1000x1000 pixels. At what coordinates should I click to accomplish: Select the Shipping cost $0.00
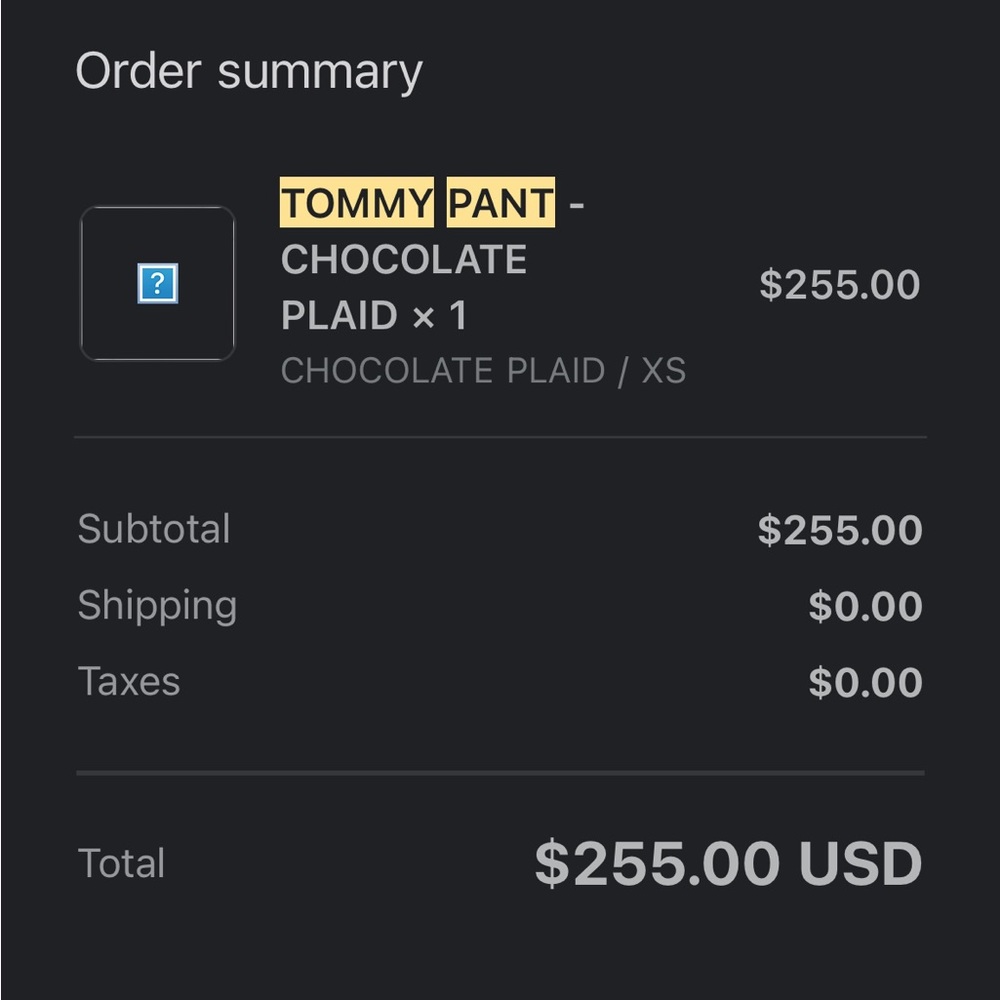865,607
